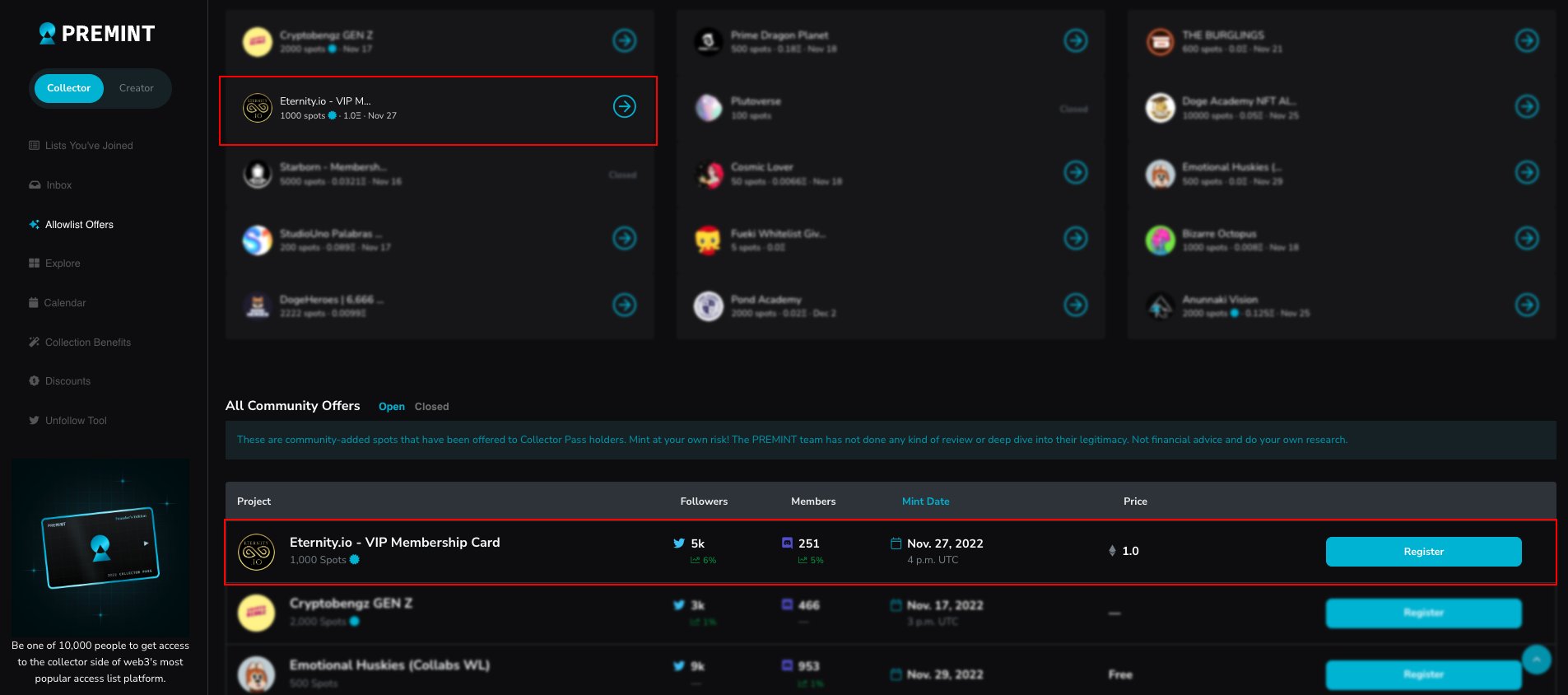The height and width of the screenshot is (695, 1568).
Task: Select Allowlist Offers in sidebar
Action: coord(71,225)
